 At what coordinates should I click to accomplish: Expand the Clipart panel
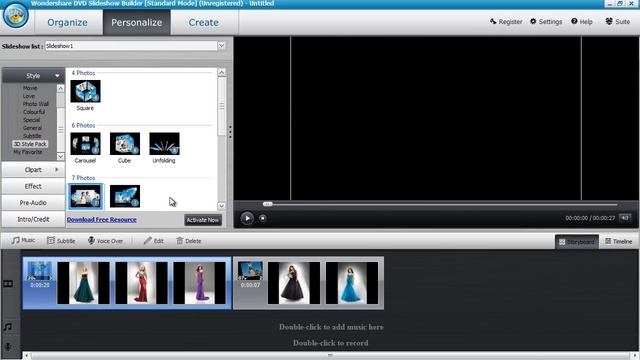(x=33, y=170)
